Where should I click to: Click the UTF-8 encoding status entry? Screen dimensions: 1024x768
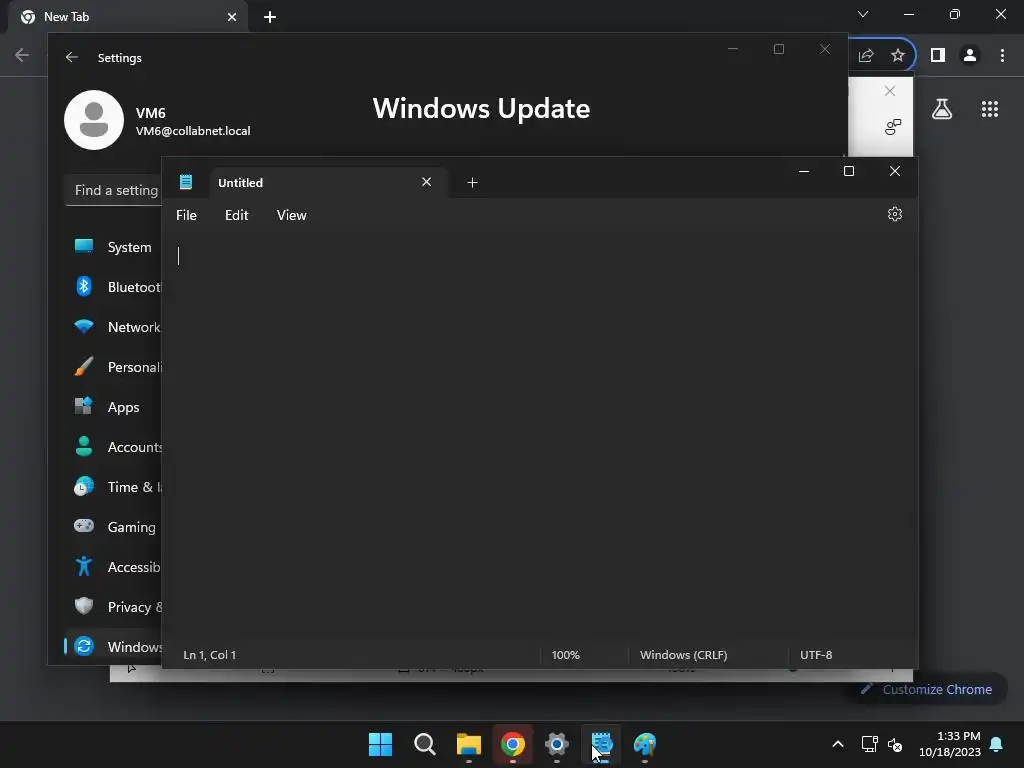[816, 655]
